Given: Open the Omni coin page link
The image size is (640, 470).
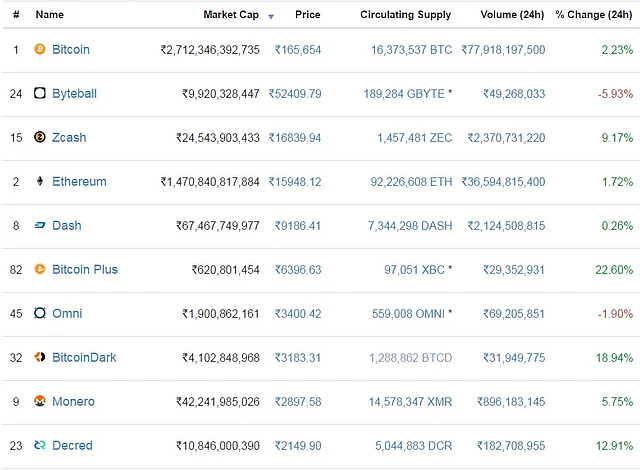Looking at the screenshot, I should [67, 313].
